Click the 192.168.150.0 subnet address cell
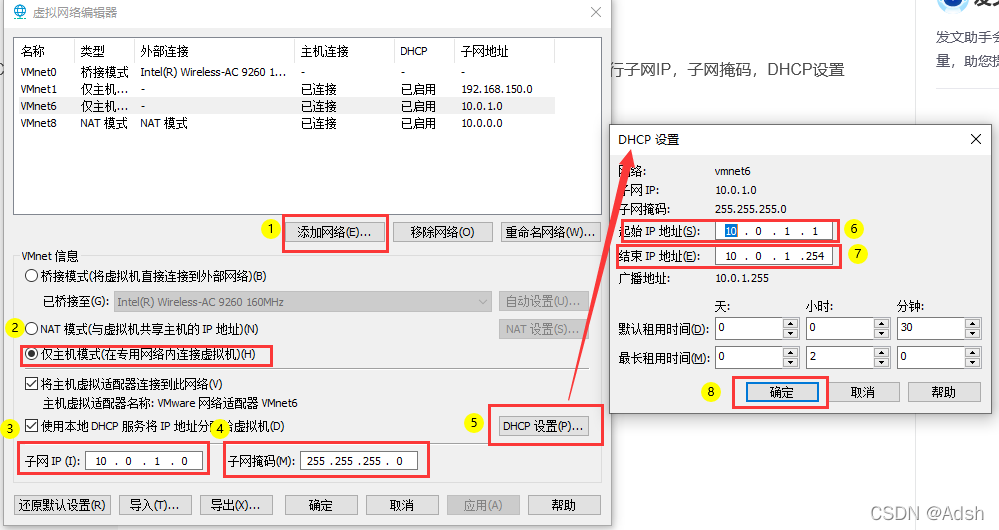The height and width of the screenshot is (530, 999). 497,89
